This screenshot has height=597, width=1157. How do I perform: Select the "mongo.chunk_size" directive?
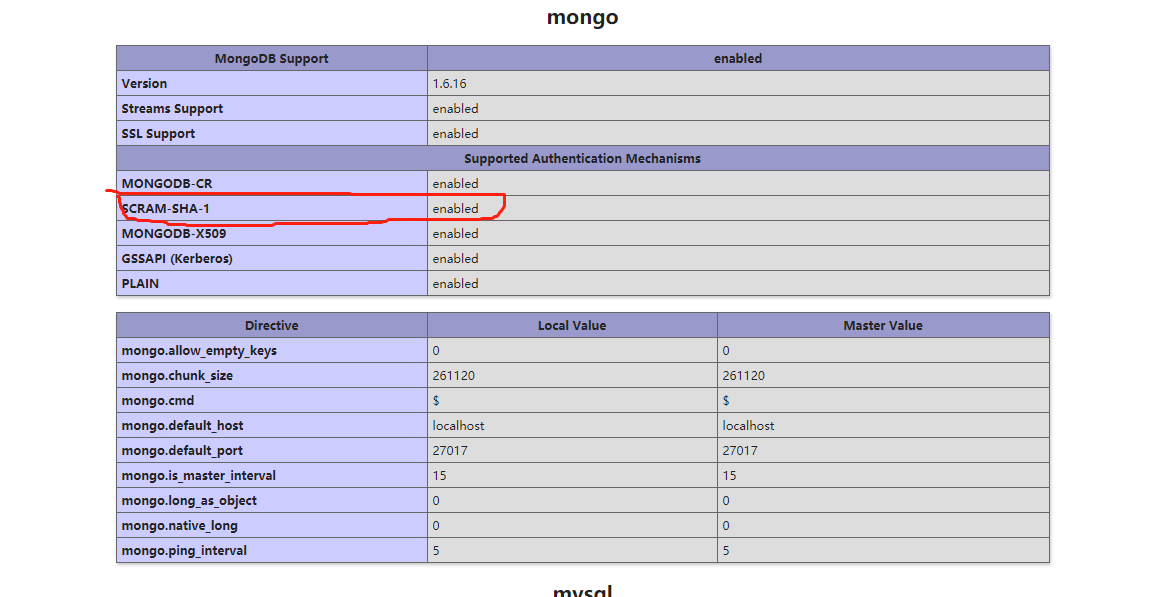[177, 376]
